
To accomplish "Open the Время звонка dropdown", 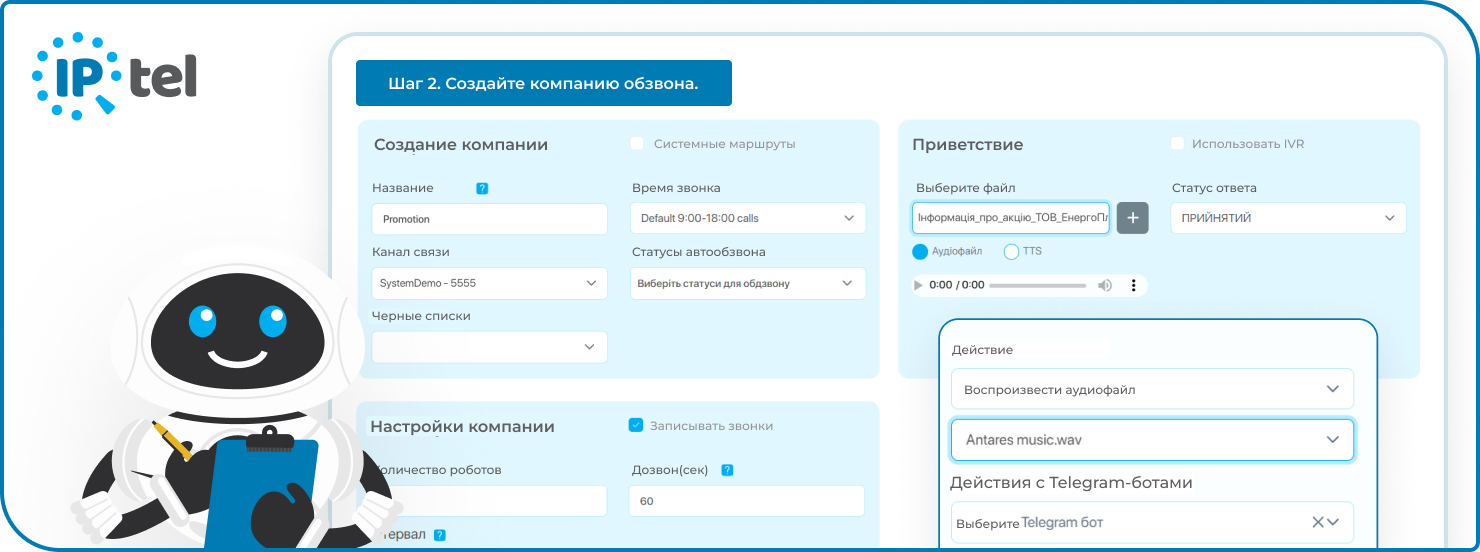I will [x=748, y=218].
